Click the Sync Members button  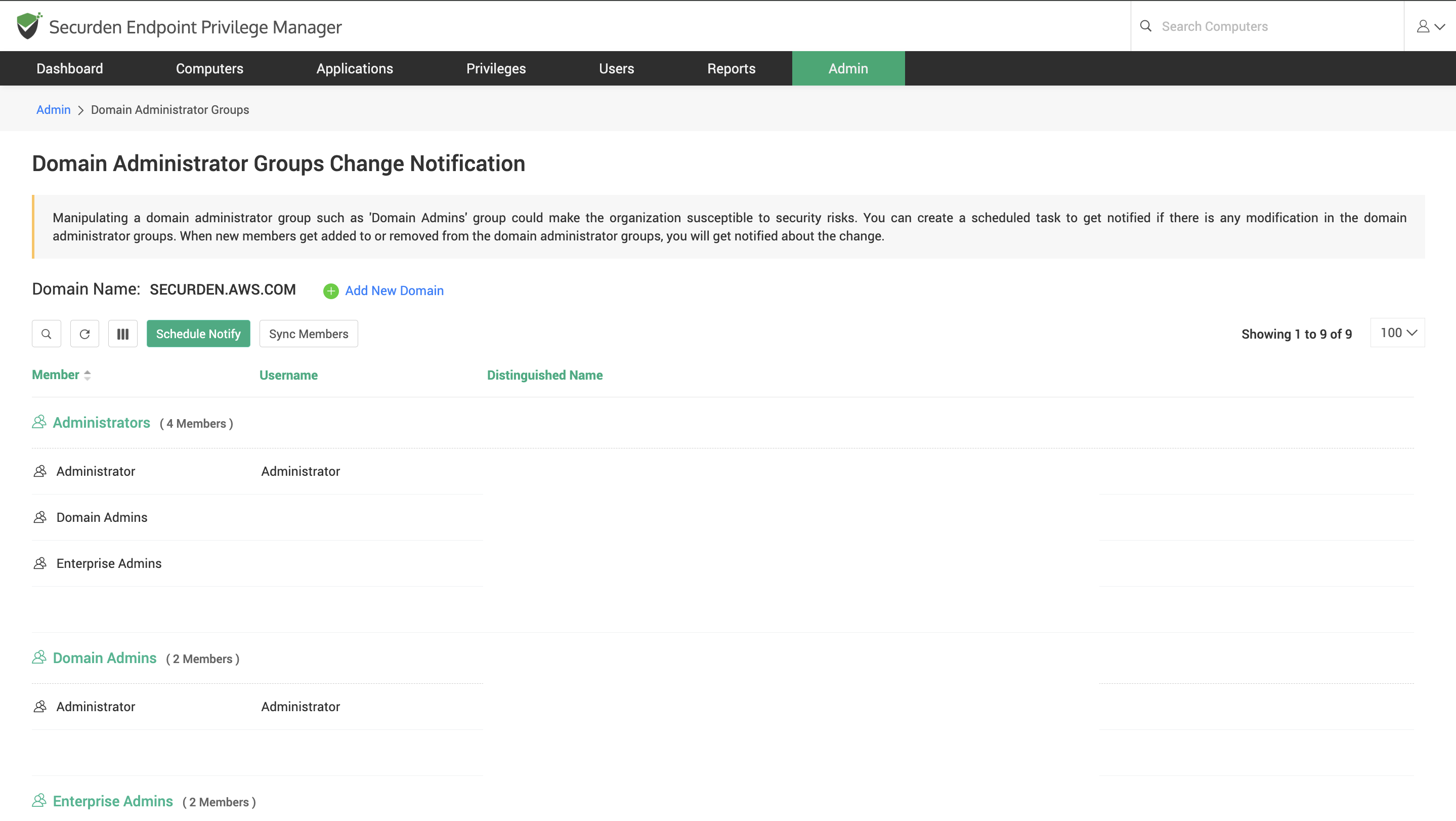pyautogui.click(x=309, y=334)
